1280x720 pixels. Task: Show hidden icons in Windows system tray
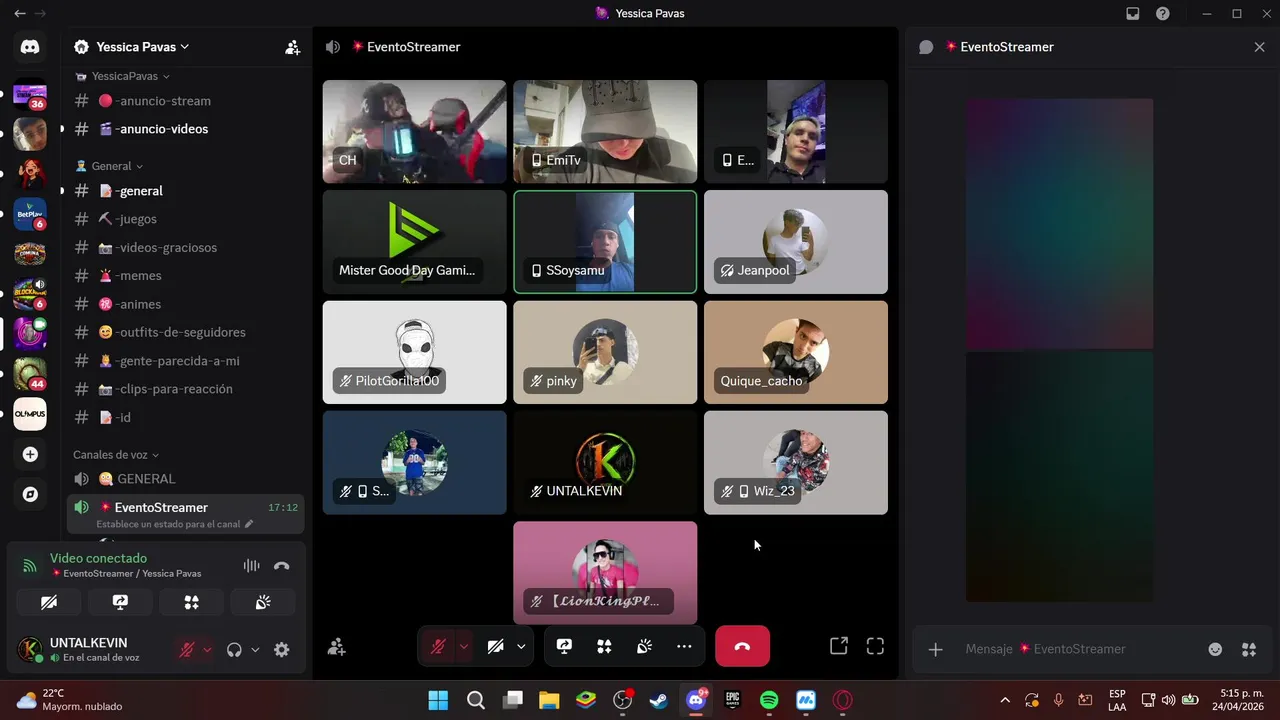[1005, 700]
